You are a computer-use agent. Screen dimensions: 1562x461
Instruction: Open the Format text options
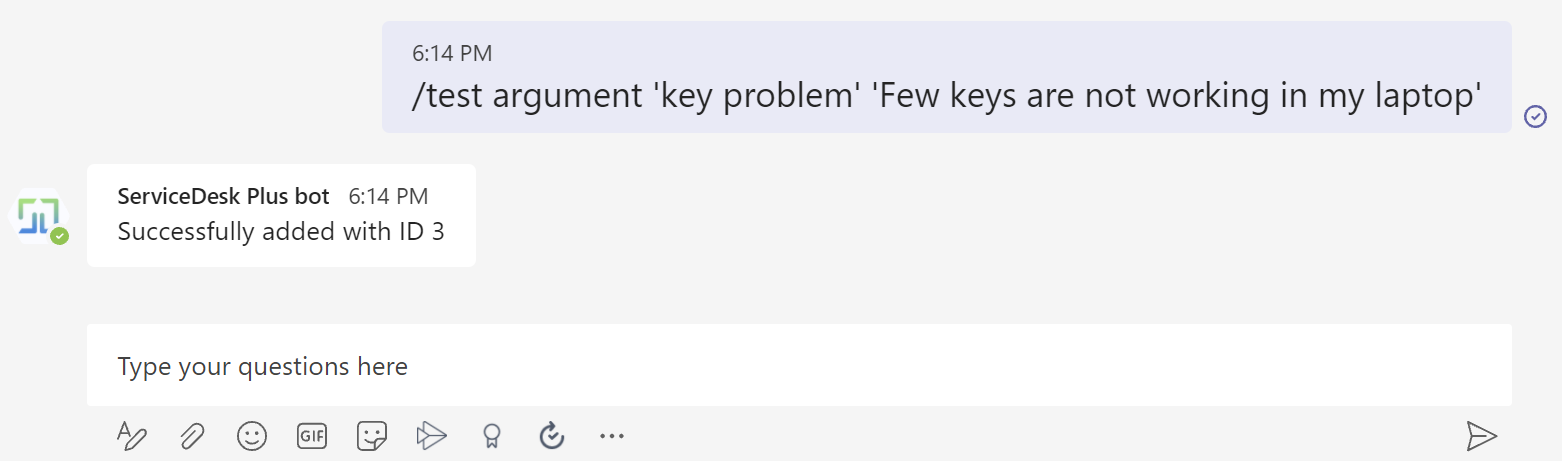point(132,435)
